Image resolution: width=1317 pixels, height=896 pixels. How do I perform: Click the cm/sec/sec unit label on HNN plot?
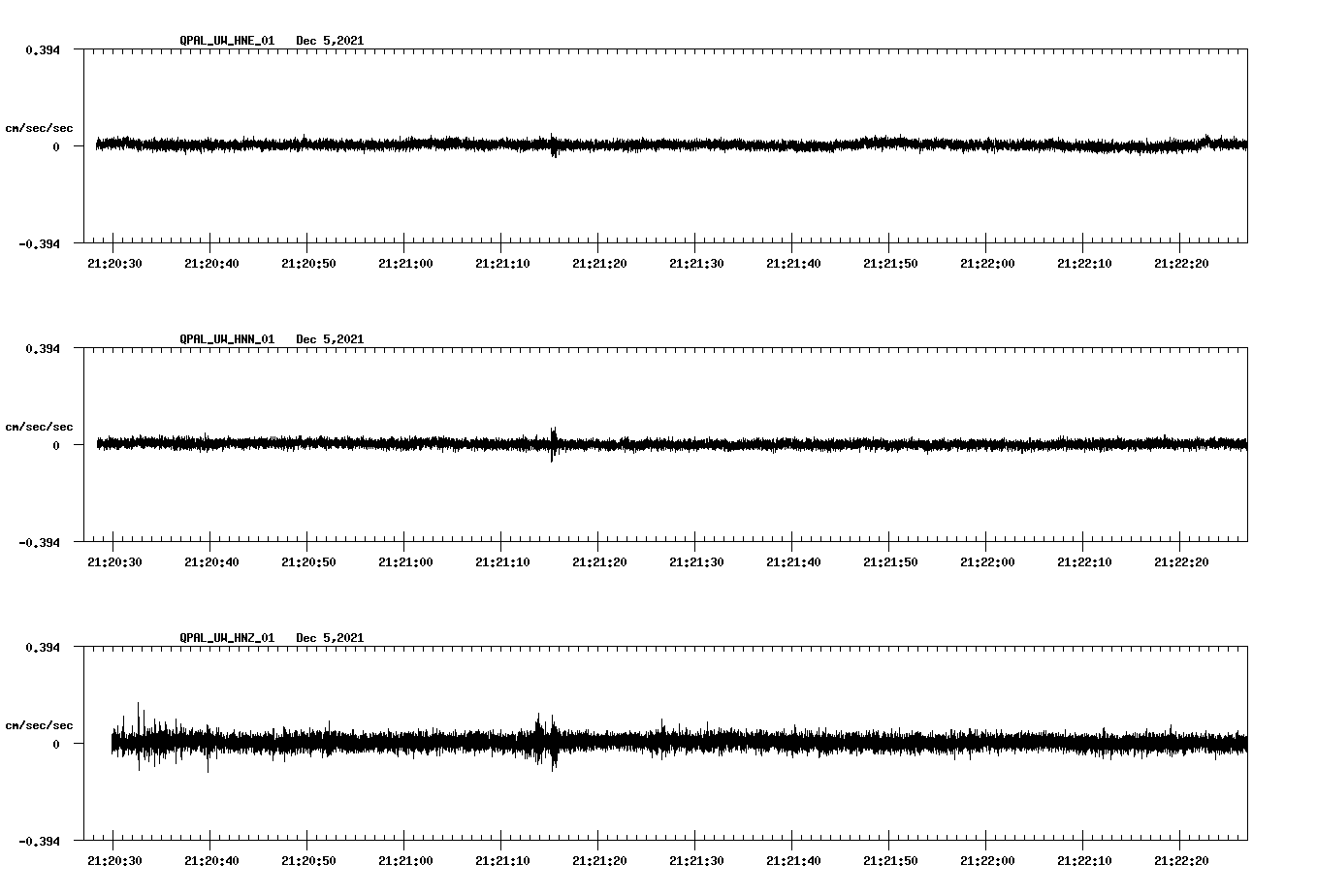pos(39,427)
